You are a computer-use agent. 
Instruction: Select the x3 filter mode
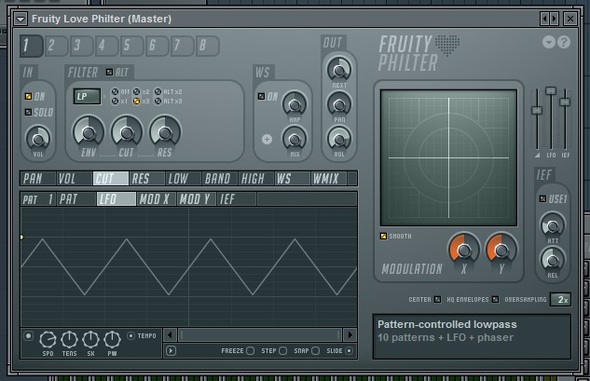point(137,101)
